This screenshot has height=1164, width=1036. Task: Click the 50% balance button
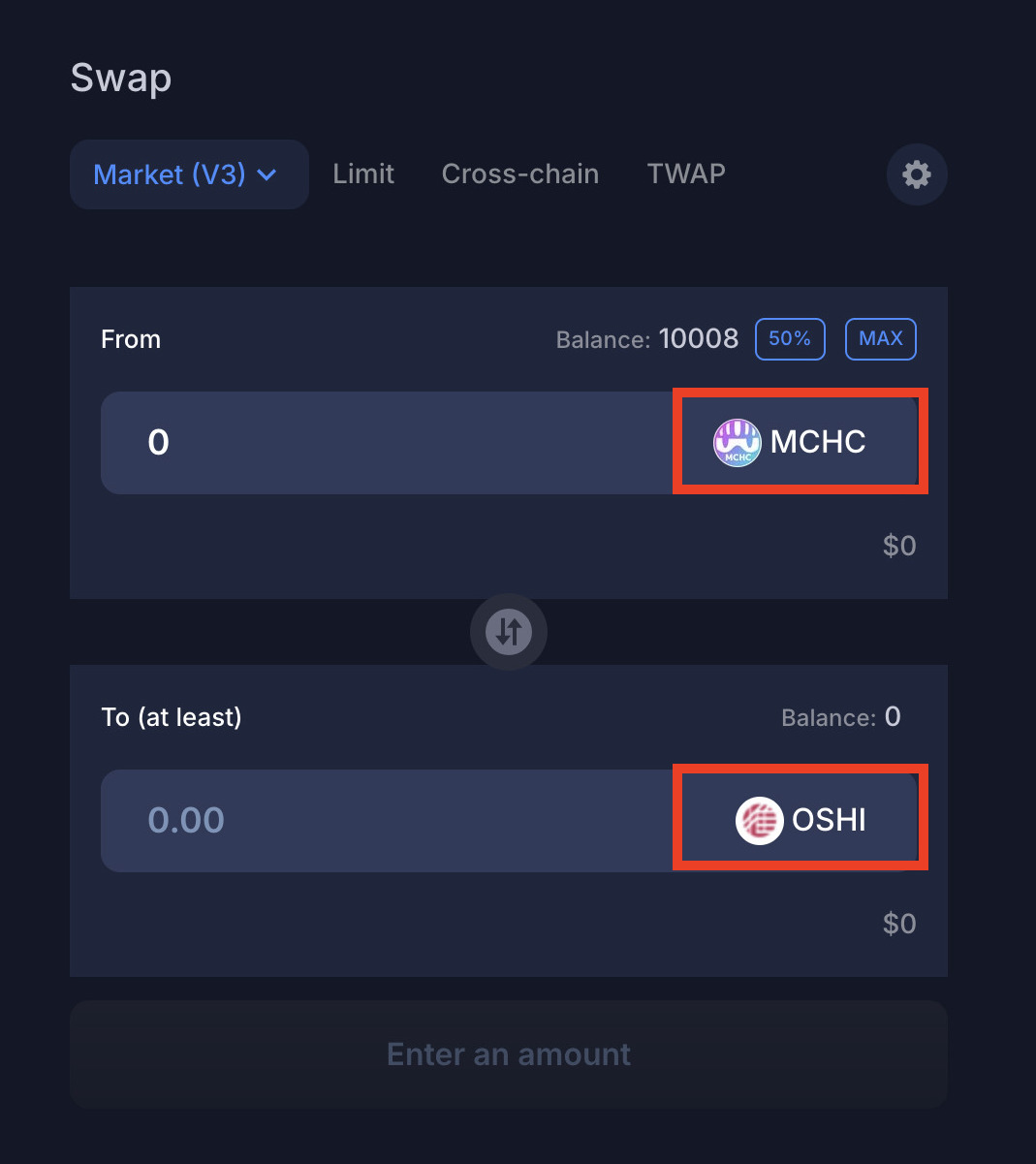789,339
